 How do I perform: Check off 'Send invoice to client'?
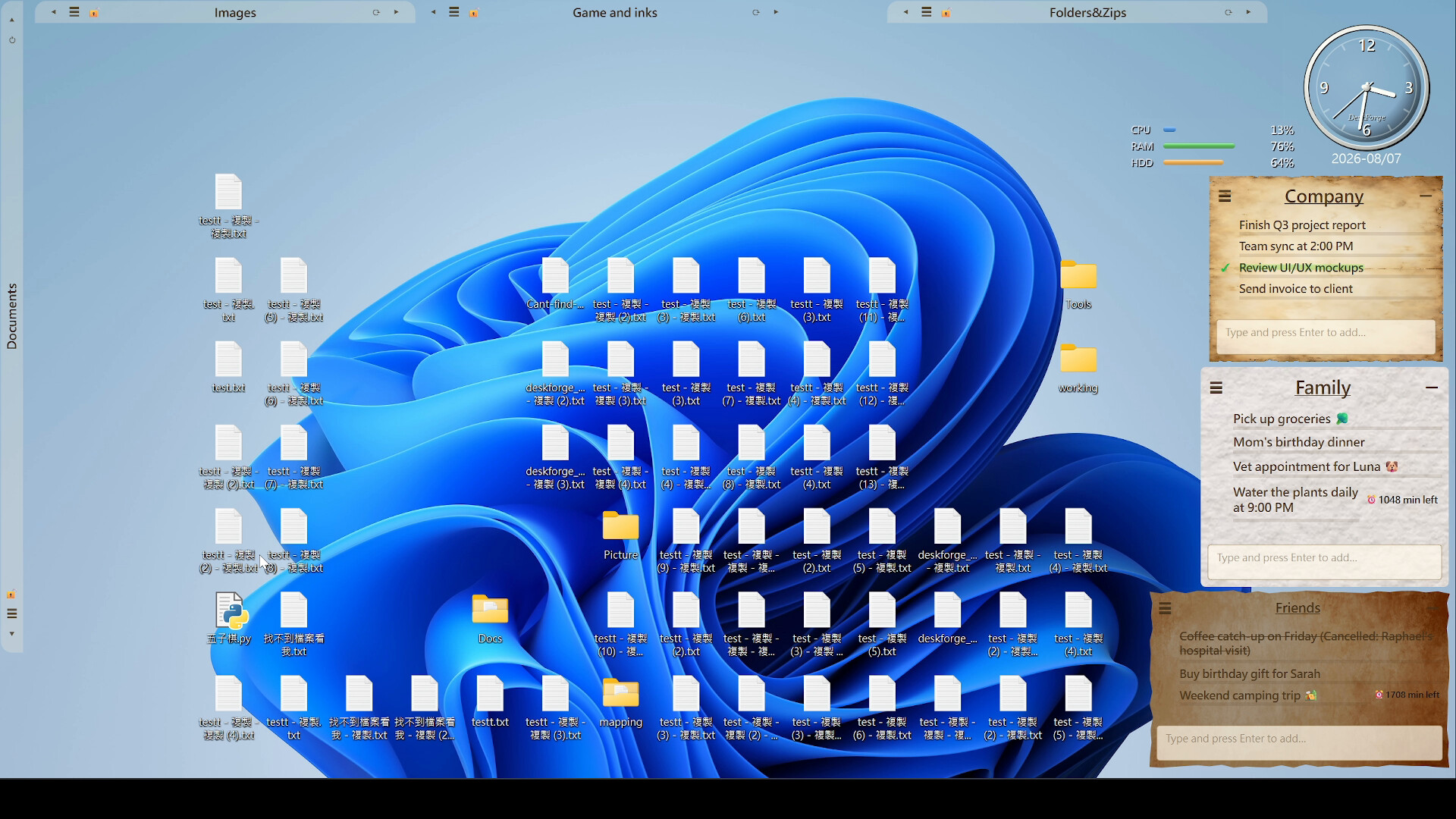click(1296, 289)
